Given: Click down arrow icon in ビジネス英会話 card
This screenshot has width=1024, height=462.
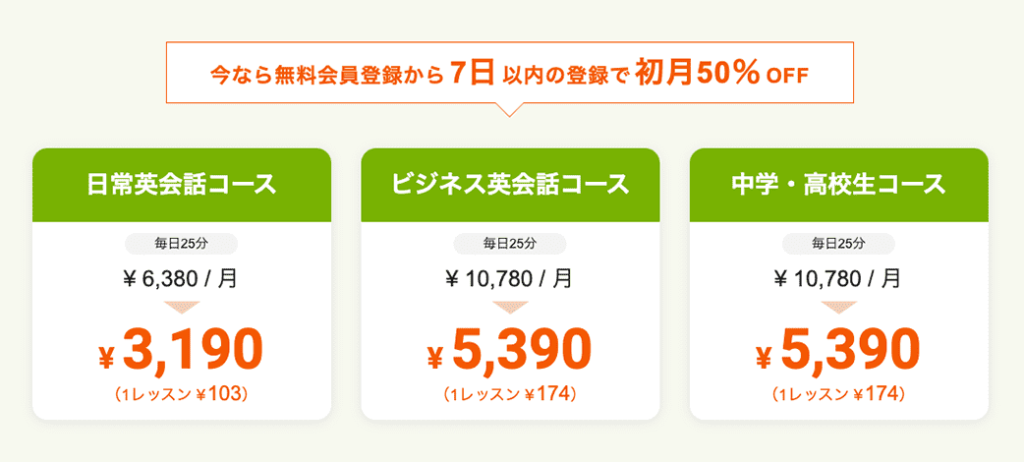Looking at the screenshot, I should point(510,307).
